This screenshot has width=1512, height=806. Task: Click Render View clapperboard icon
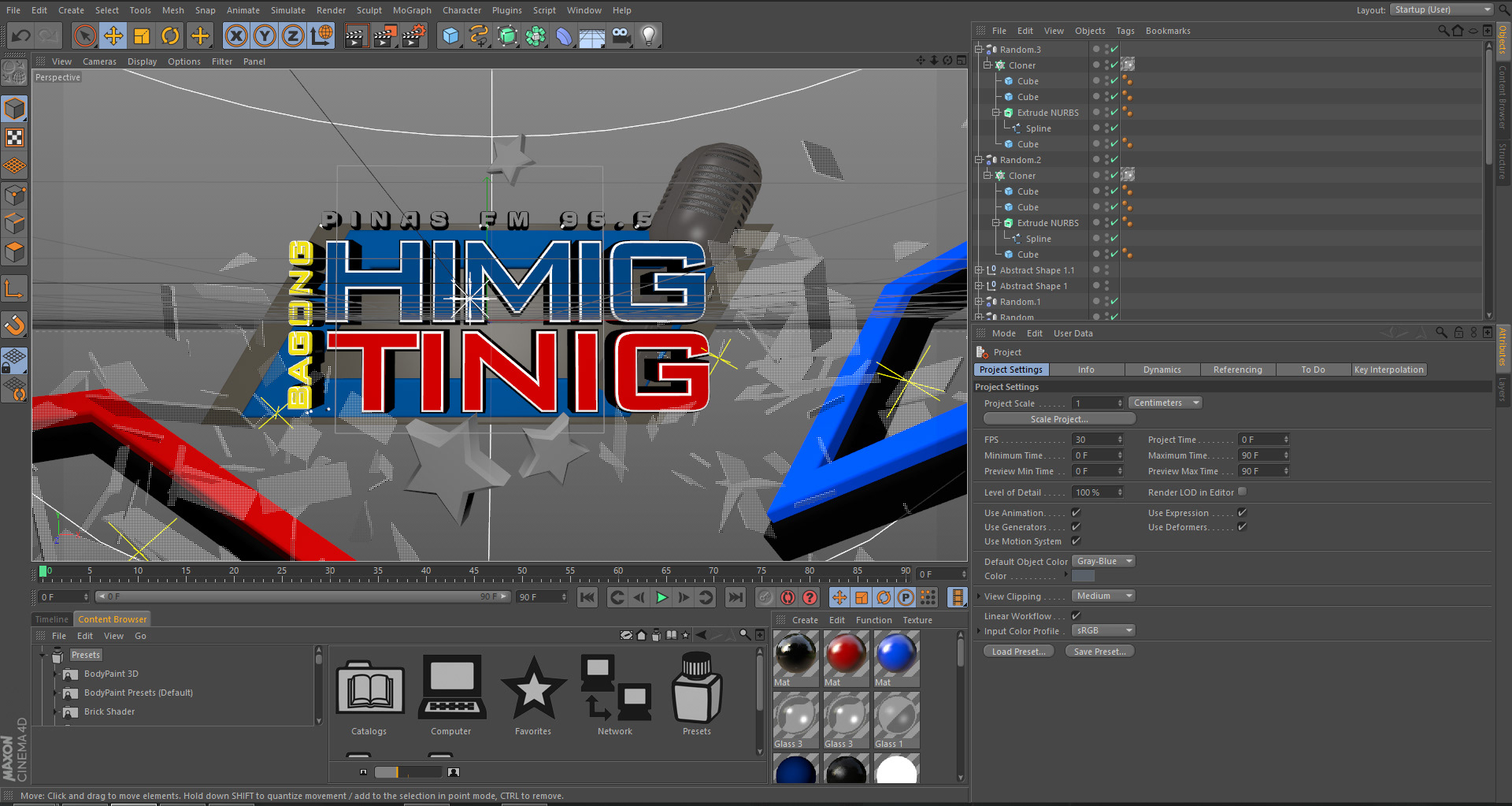coord(356,35)
